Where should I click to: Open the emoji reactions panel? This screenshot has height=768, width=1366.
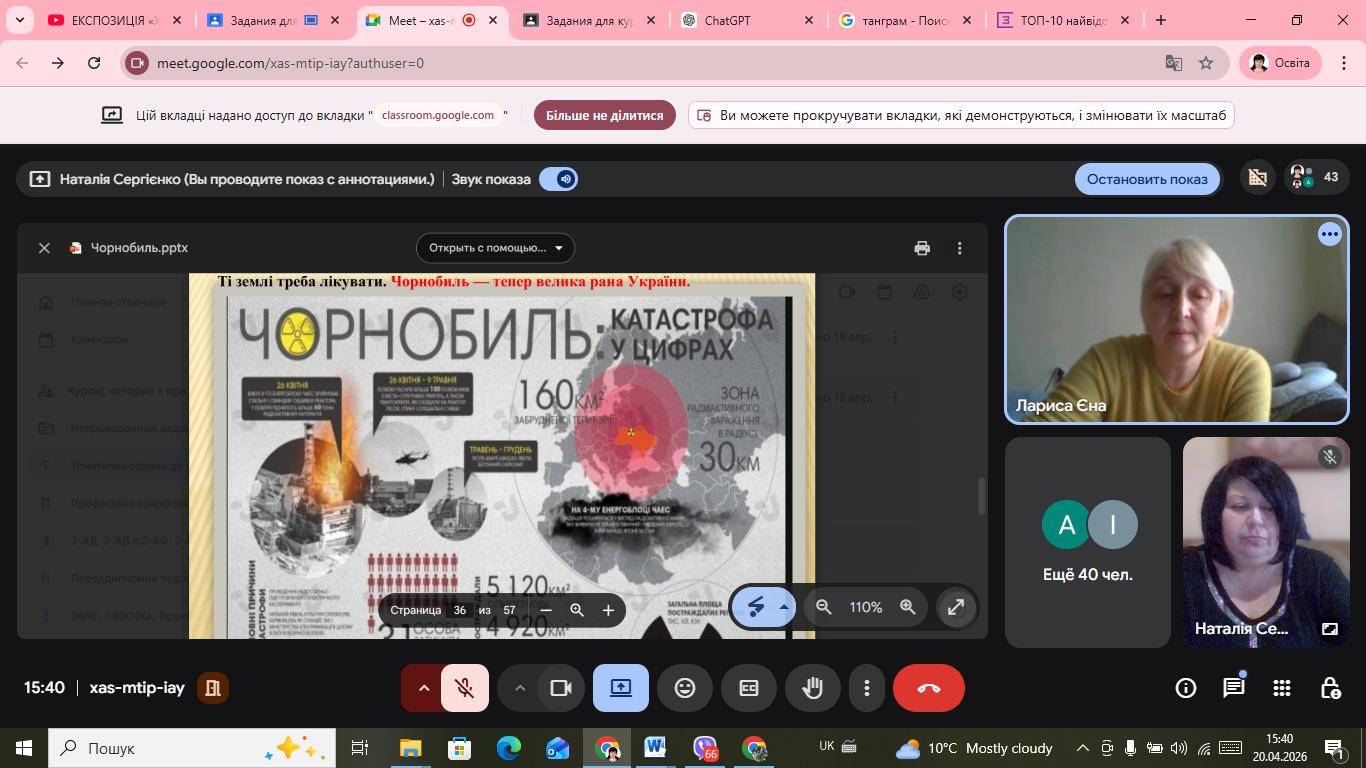685,688
